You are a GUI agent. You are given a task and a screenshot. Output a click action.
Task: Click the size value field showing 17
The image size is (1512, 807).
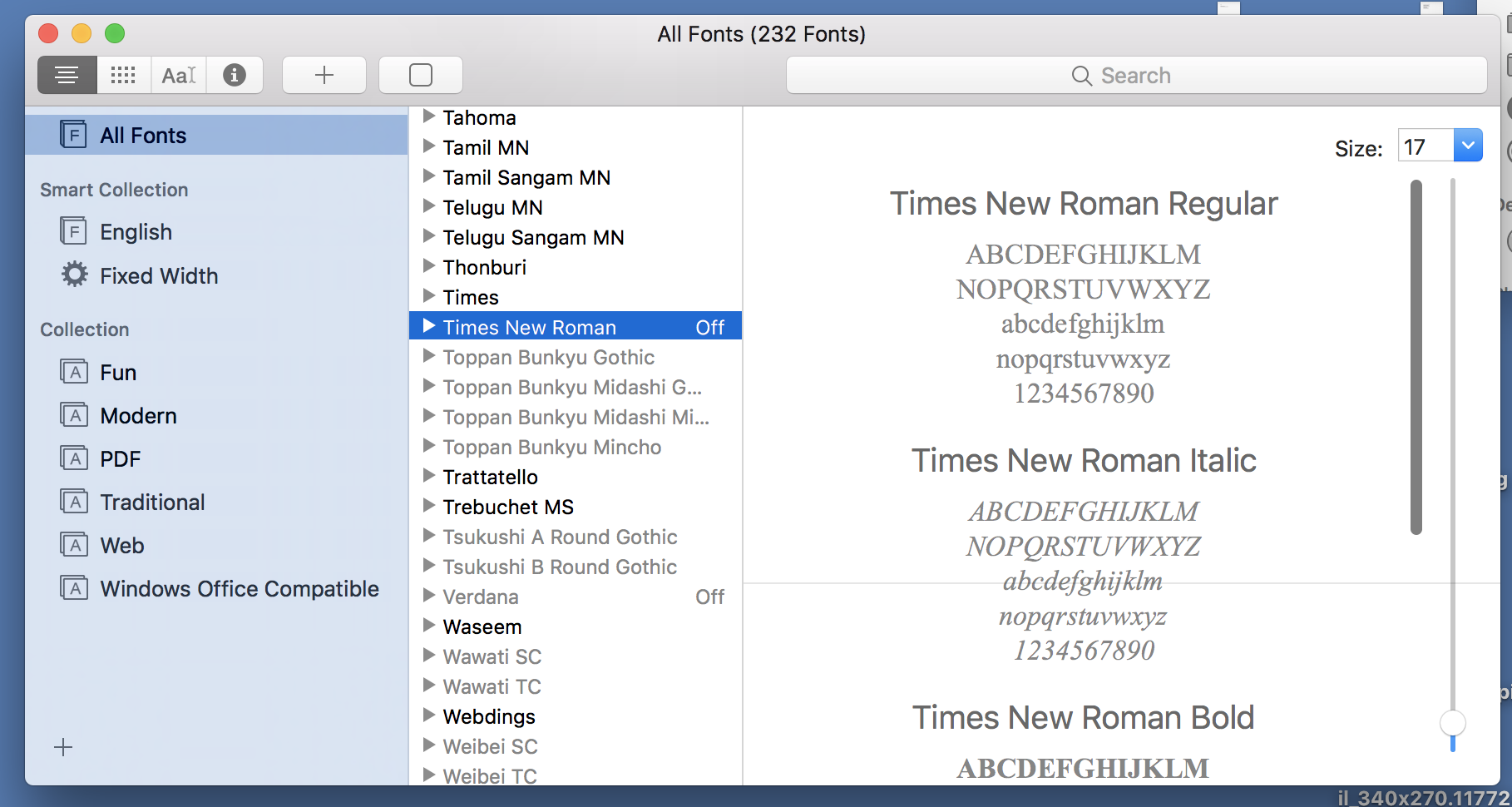point(1426,146)
